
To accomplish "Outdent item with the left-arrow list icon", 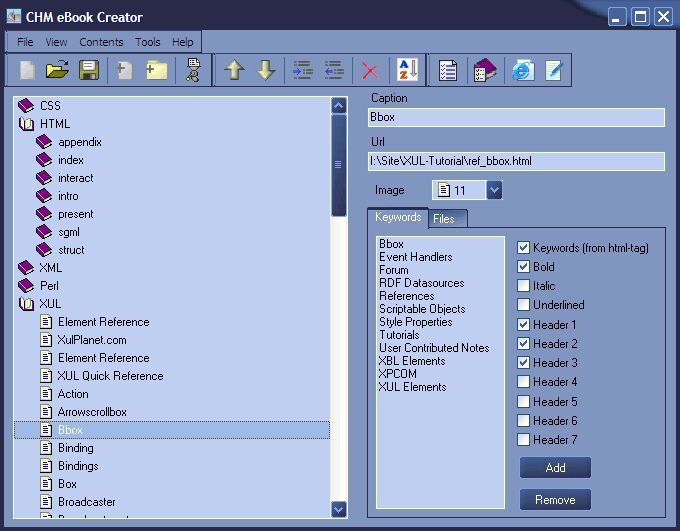I will tap(334, 70).
